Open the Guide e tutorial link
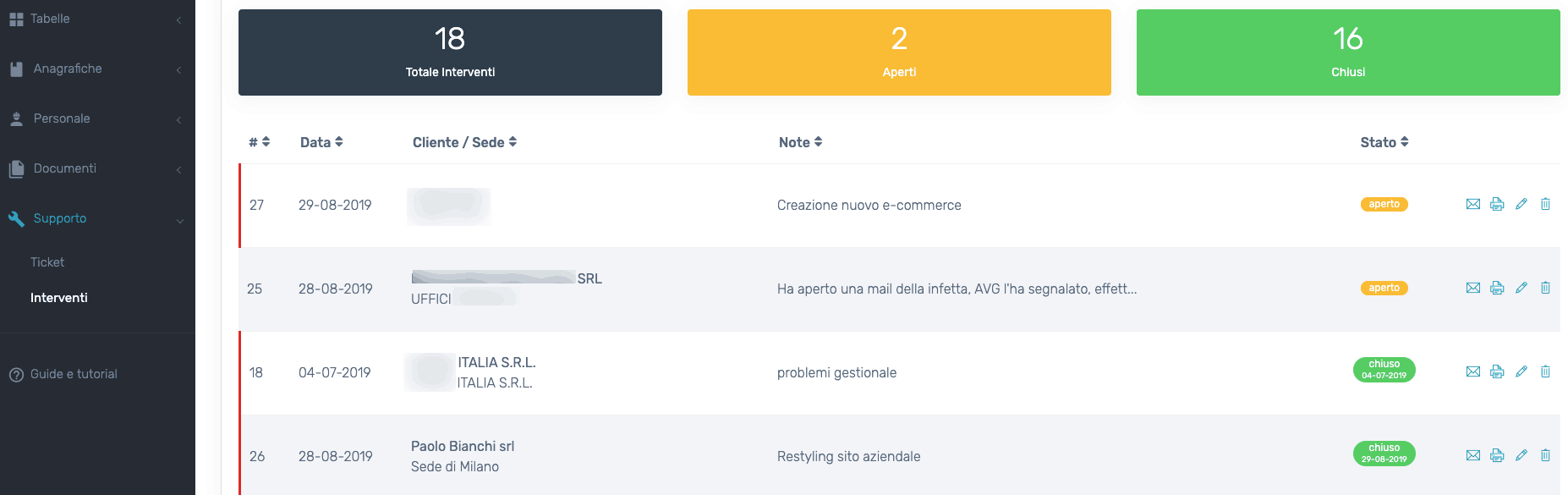 74,374
